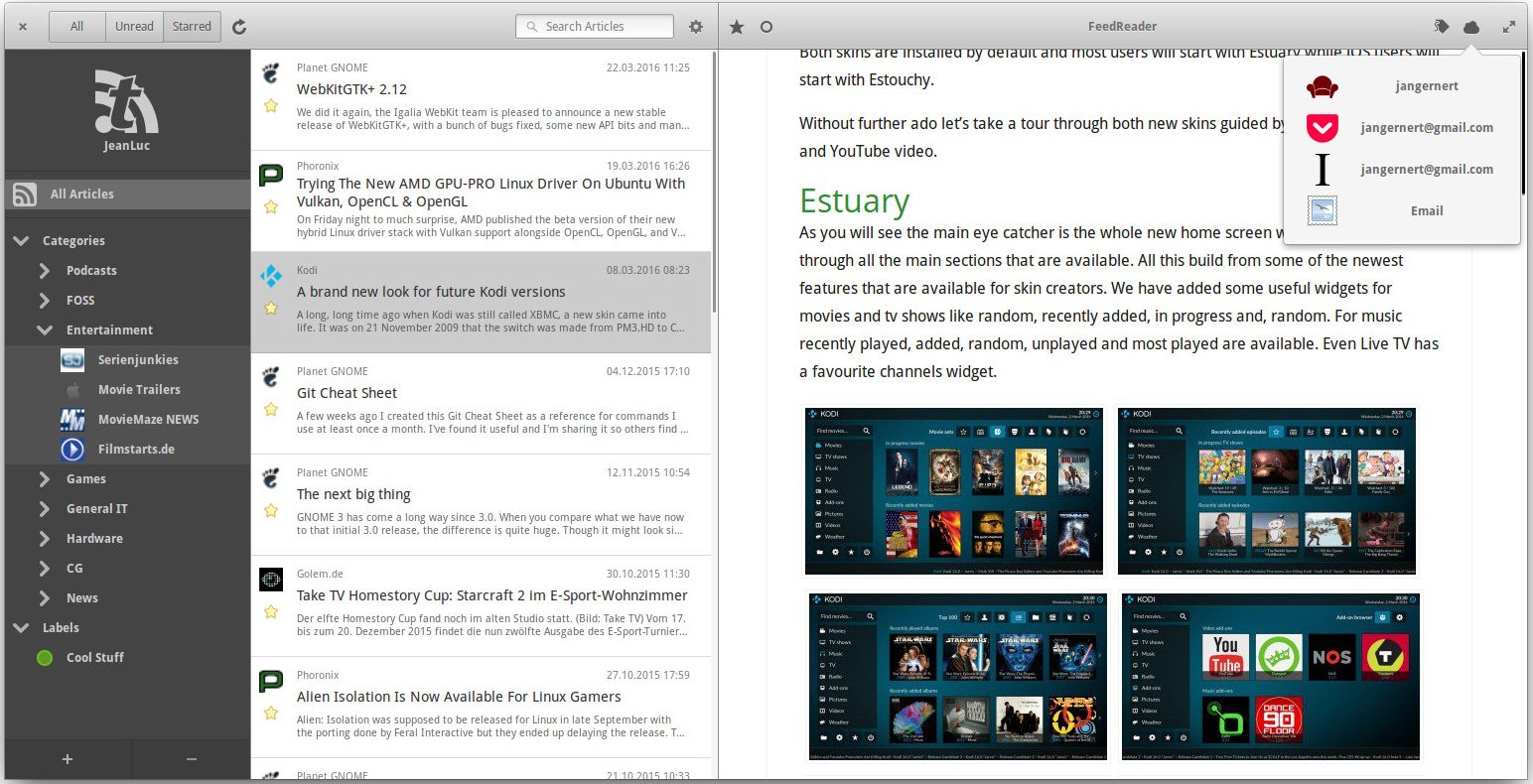This screenshot has height=784, width=1533.
Task: Click the Search Articles field
Action: click(x=595, y=27)
